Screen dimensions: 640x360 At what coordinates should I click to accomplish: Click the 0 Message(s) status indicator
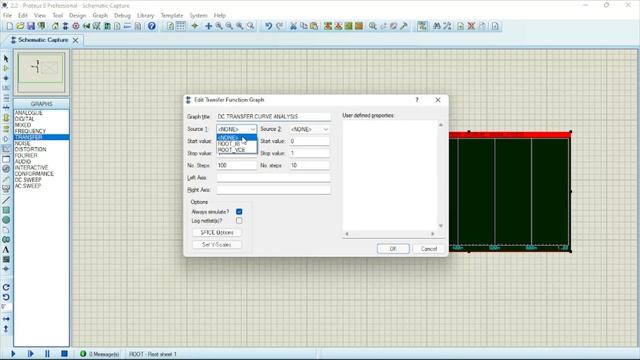(100, 354)
